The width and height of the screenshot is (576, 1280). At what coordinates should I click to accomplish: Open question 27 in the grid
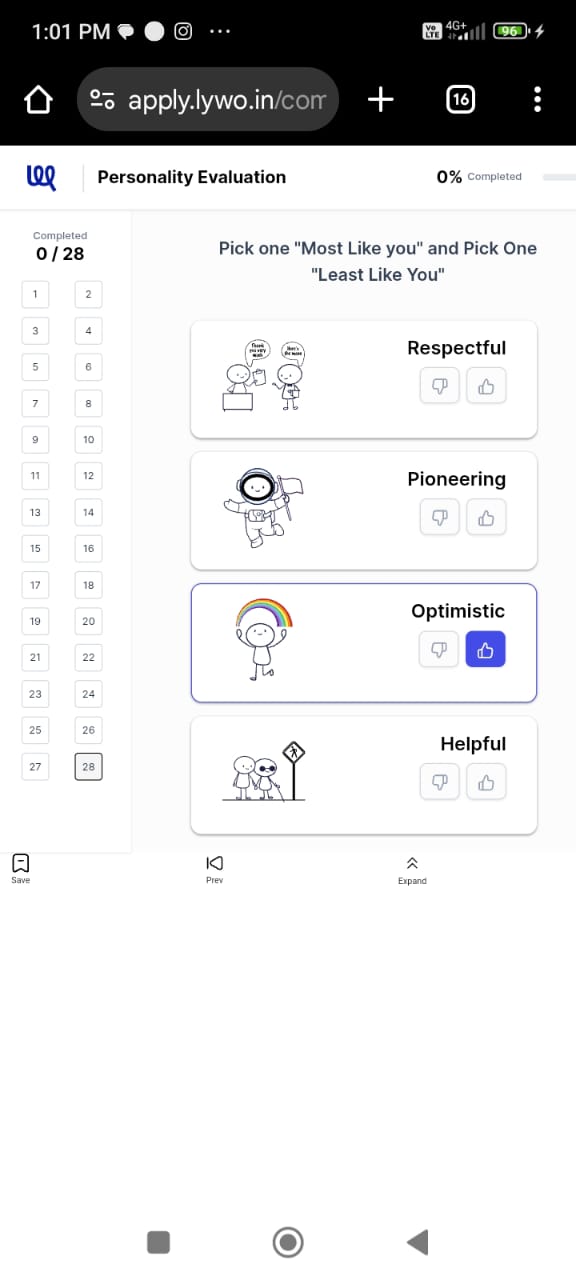pyautogui.click(x=35, y=767)
